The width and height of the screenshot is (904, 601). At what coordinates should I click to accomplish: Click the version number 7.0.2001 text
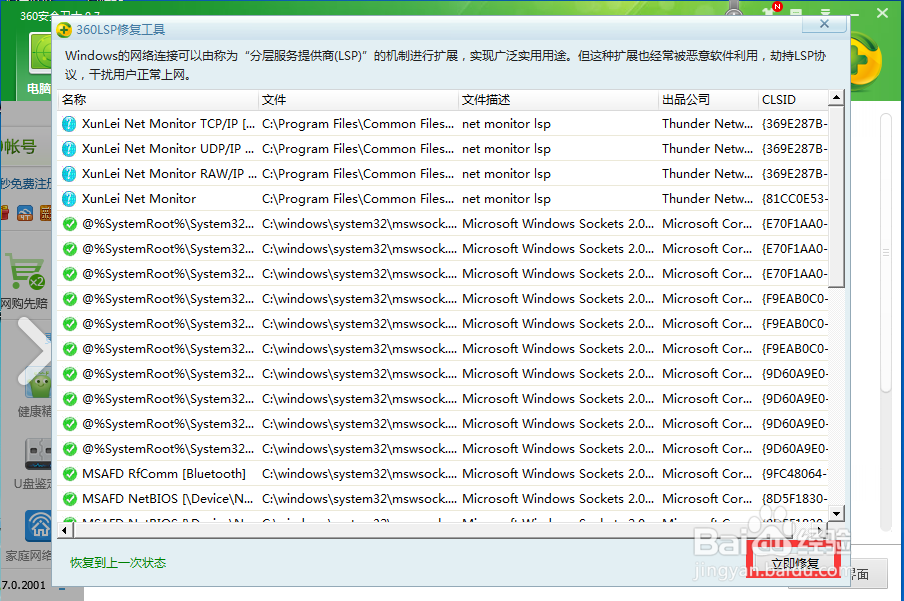(23, 585)
